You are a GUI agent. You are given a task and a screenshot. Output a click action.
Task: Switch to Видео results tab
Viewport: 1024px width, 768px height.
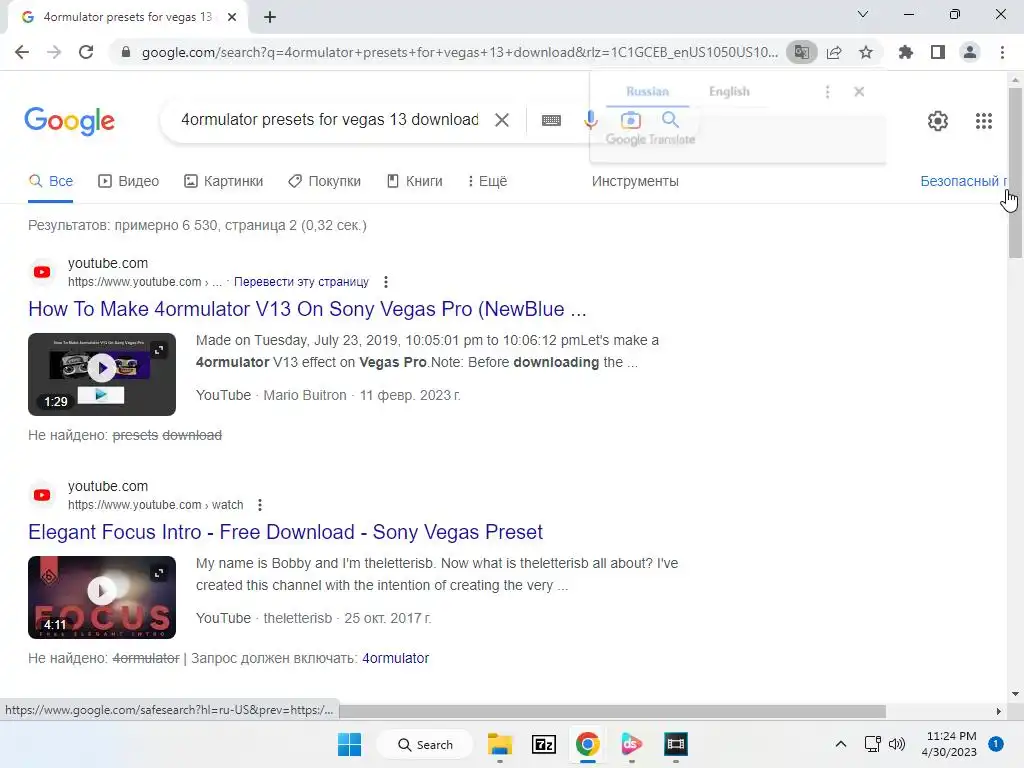click(x=129, y=182)
